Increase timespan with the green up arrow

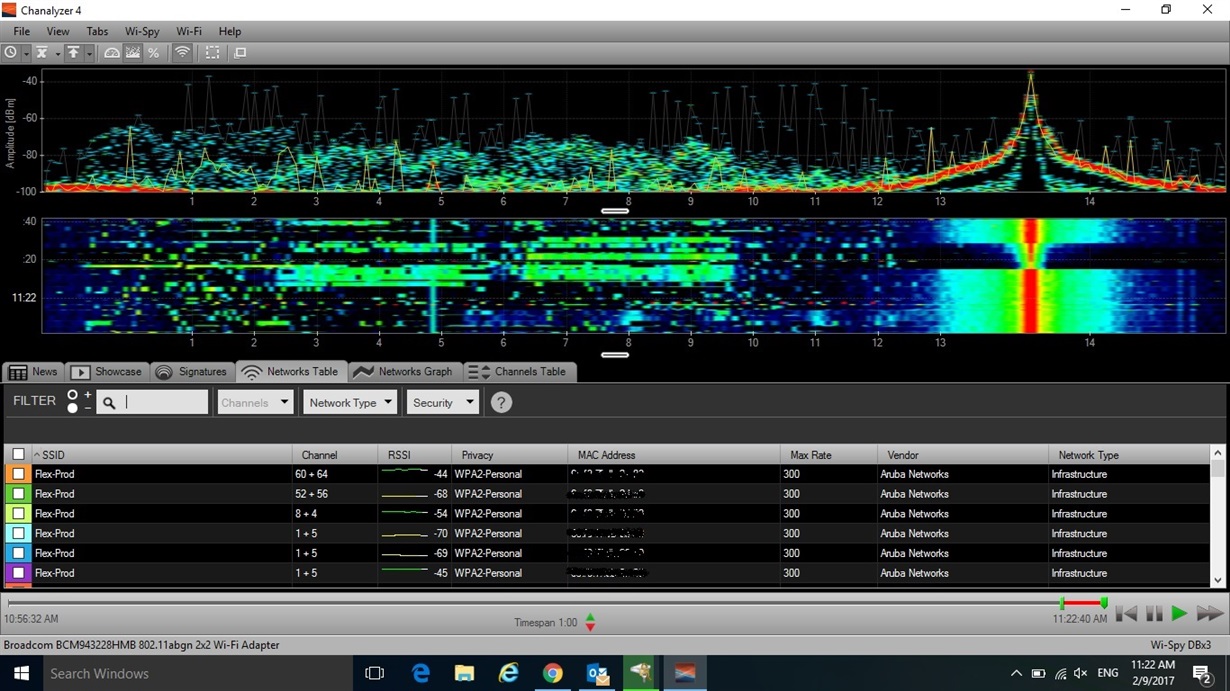tap(590, 617)
